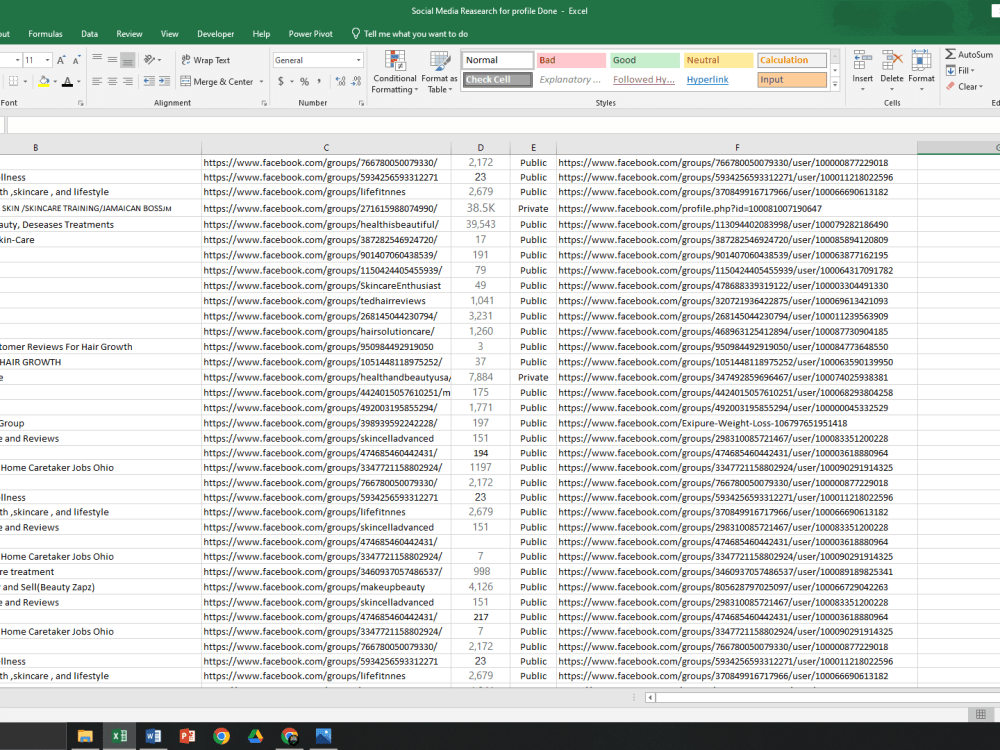Apply the Neutral cell style

pos(718,60)
